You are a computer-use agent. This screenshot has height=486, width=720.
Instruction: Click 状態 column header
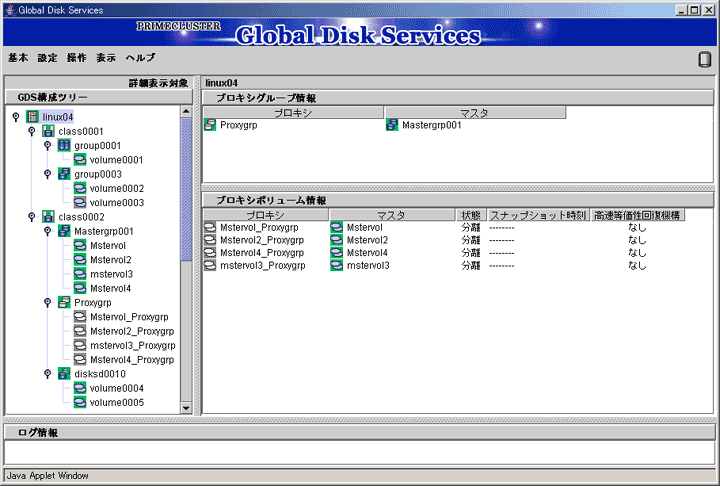(471, 215)
